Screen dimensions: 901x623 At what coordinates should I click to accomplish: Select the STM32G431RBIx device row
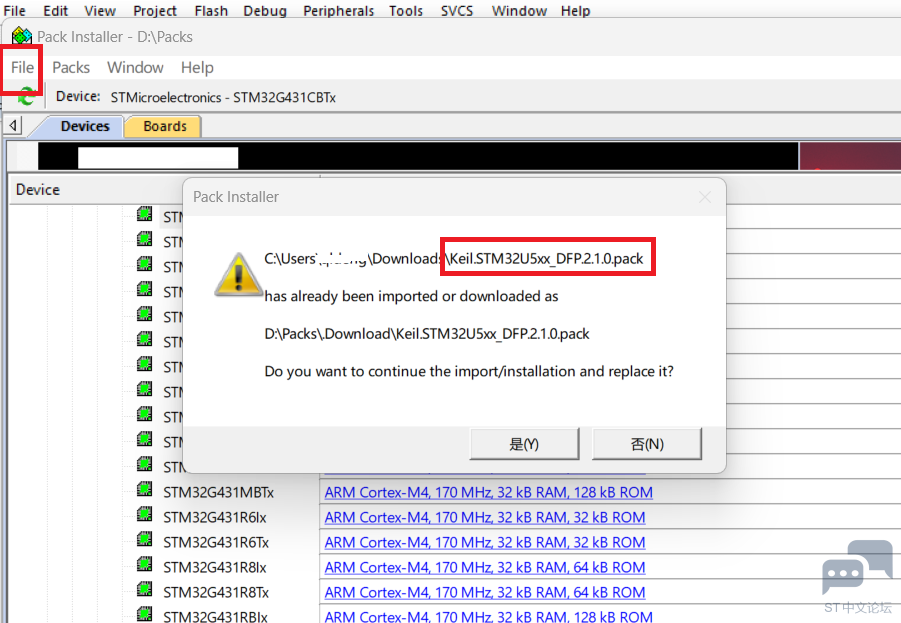215,617
